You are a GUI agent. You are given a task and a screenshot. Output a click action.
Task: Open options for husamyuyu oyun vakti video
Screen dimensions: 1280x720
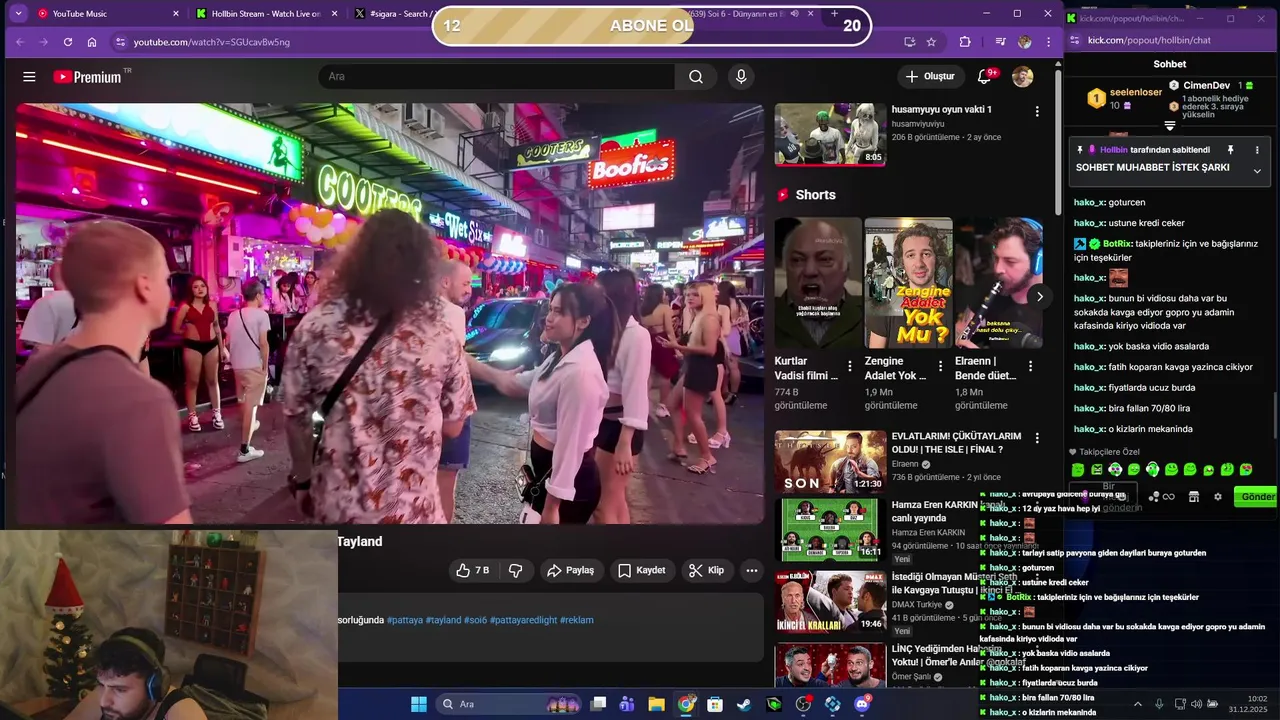[x=1037, y=111]
